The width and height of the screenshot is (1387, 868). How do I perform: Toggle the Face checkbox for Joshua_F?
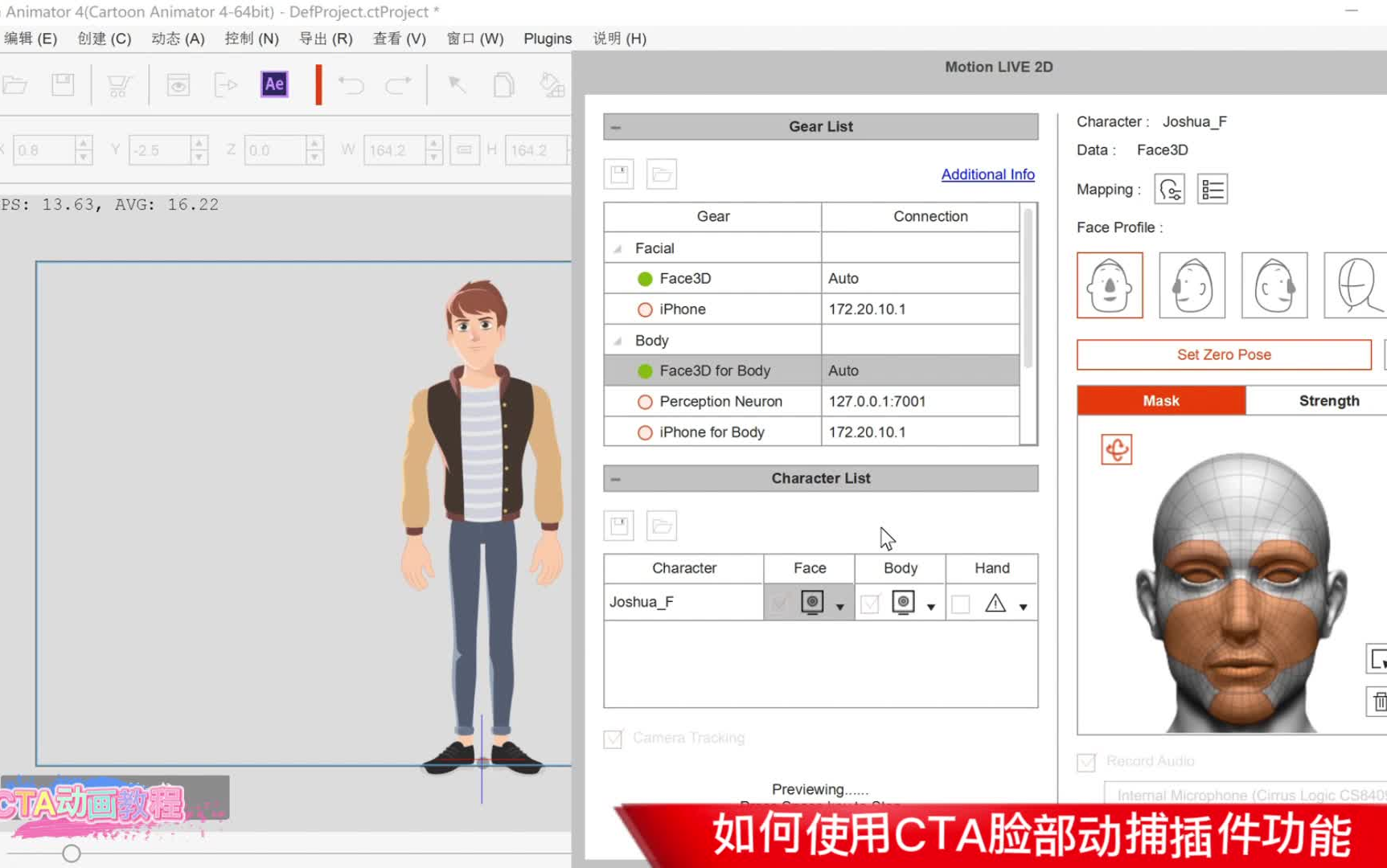point(778,604)
